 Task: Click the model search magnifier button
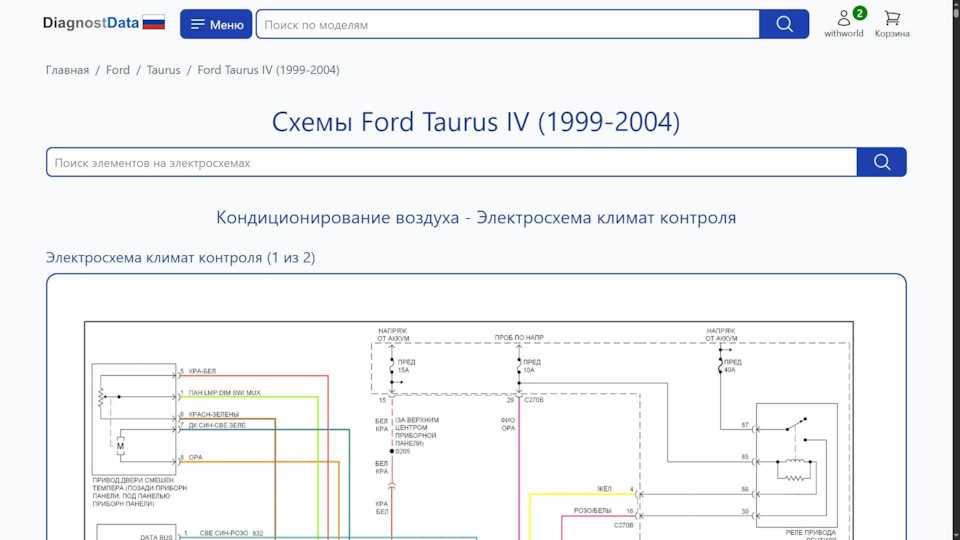pos(784,24)
